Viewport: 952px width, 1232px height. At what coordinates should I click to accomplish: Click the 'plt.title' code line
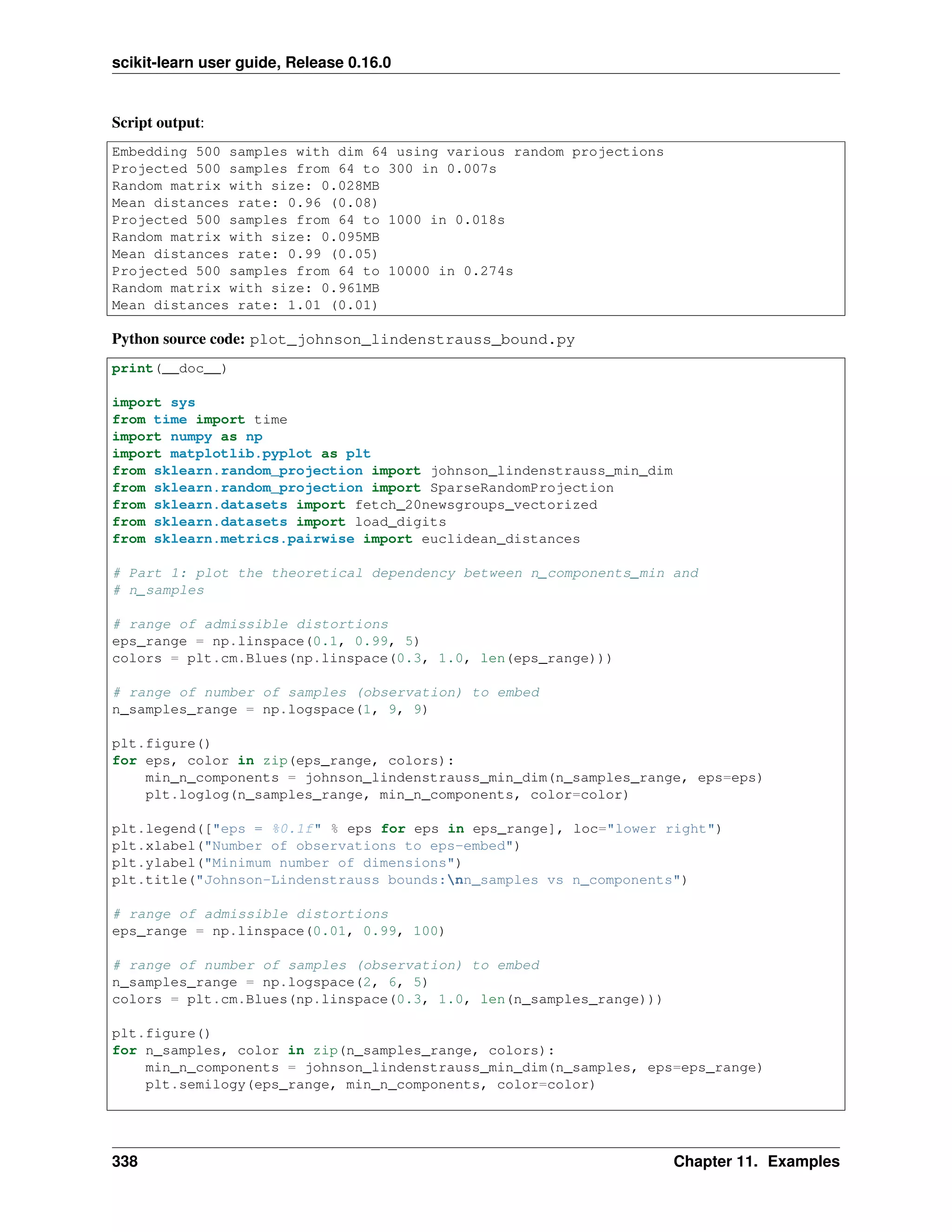pyautogui.click(x=400, y=880)
